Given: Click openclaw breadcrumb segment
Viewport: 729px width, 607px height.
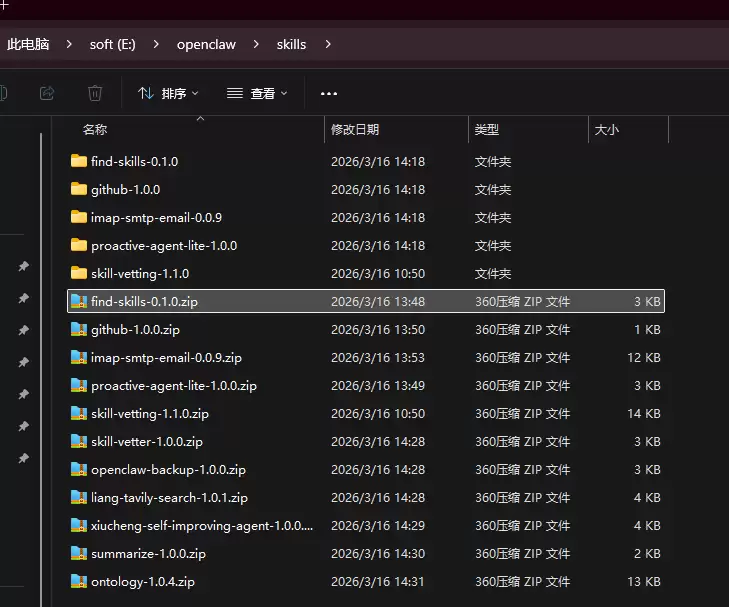Looking at the screenshot, I should coord(206,44).
